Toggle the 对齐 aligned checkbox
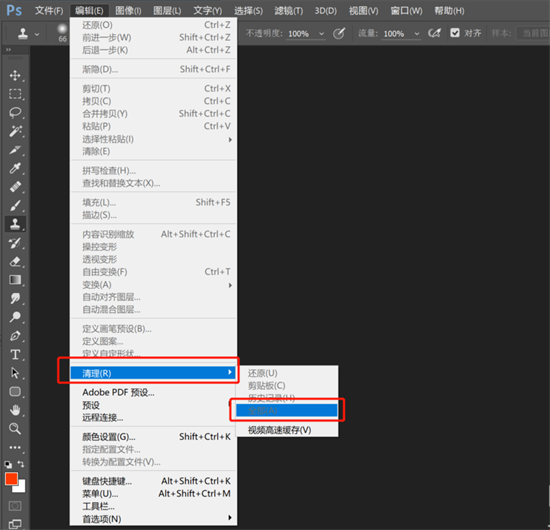The width and height of the screenshot is (550, 530). click(455, 33)
